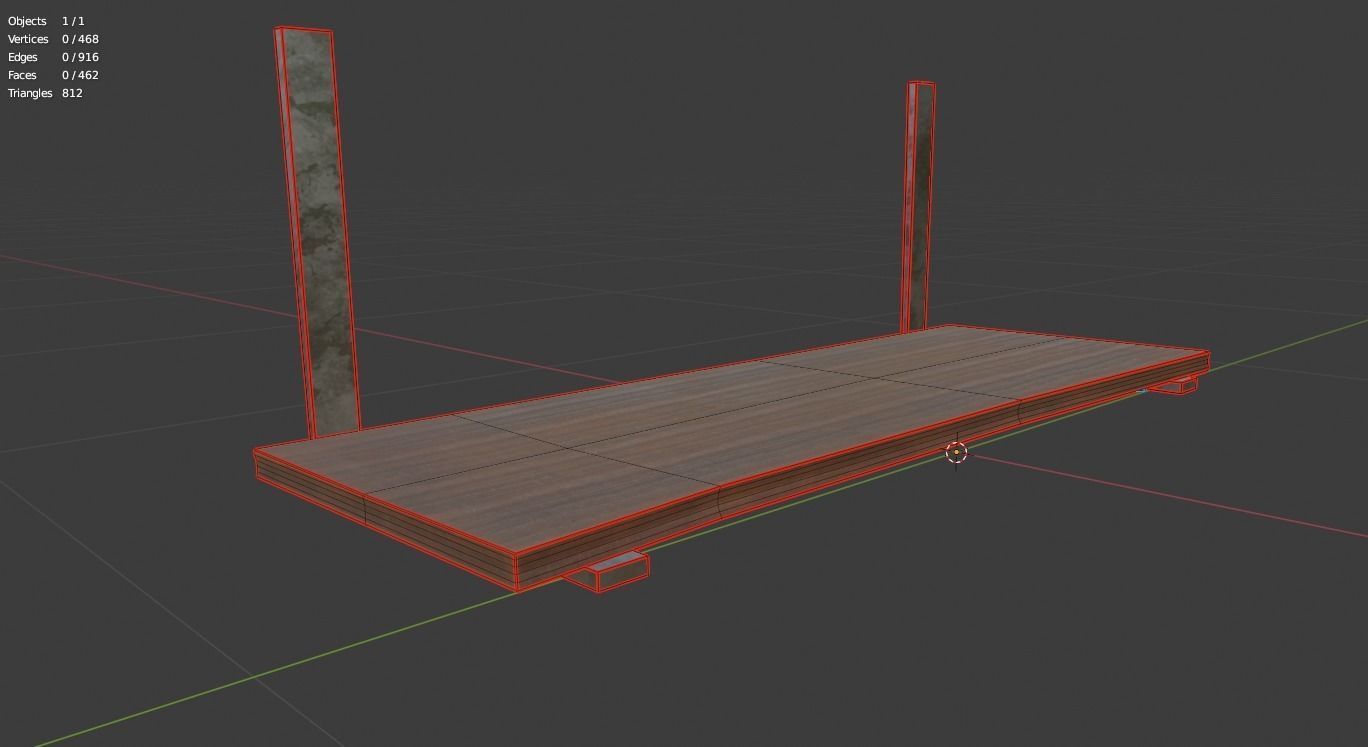Select the tall stone post on the left

pos(317,232)
